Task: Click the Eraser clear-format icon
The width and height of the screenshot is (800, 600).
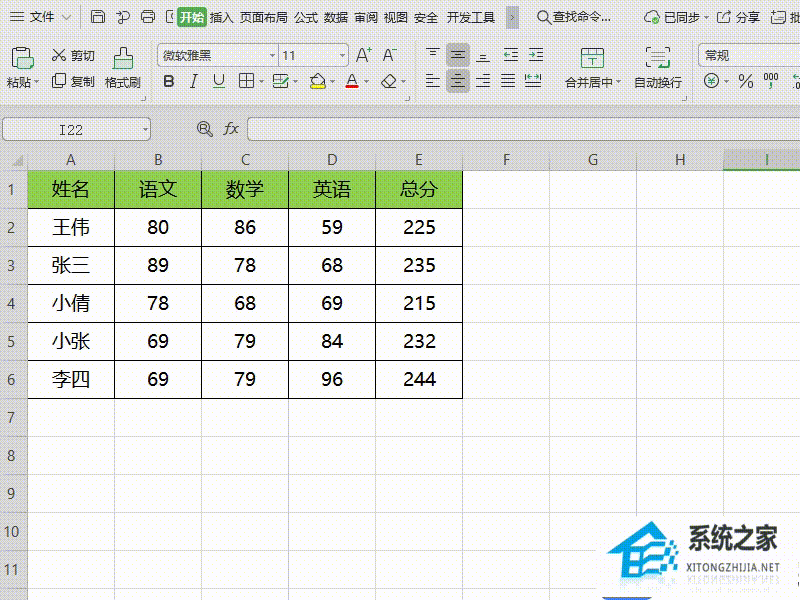Action: [x=389, y=81]
